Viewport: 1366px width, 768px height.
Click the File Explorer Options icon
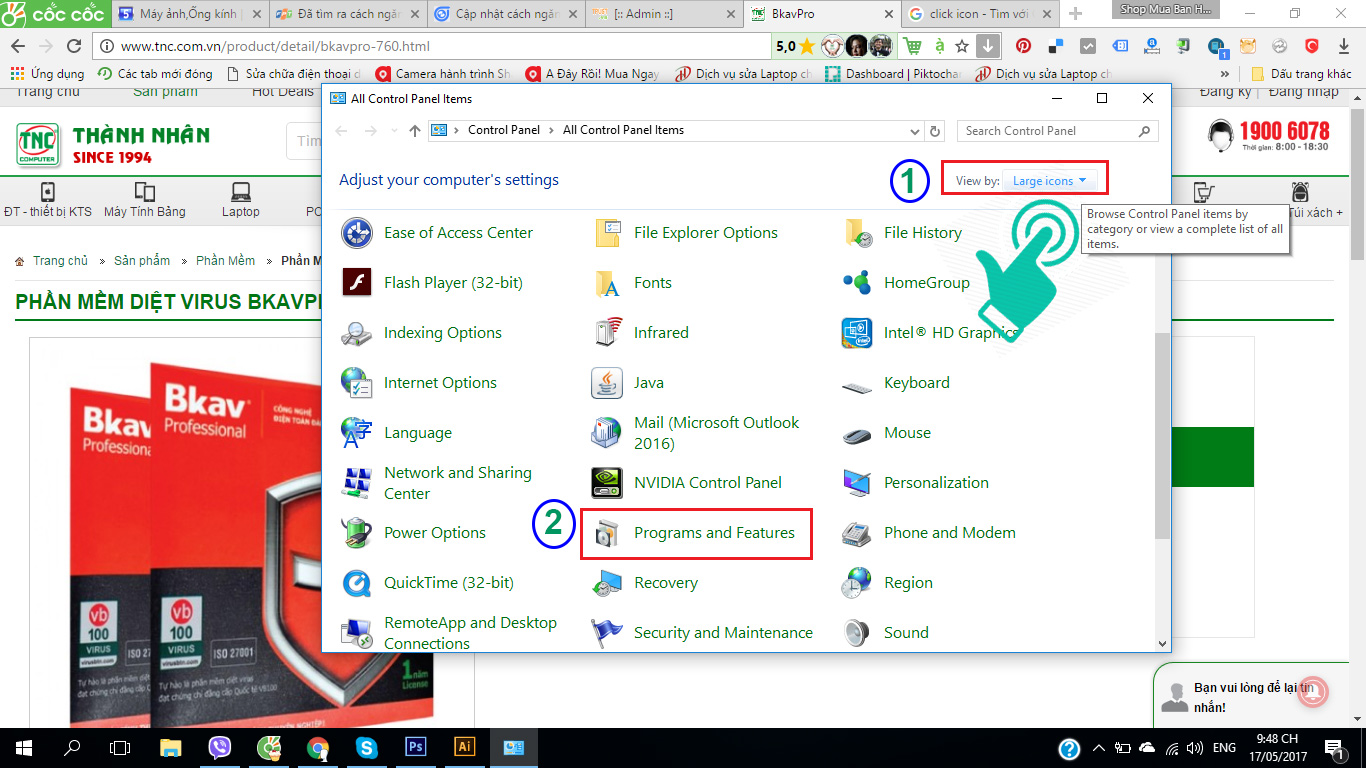607,233
